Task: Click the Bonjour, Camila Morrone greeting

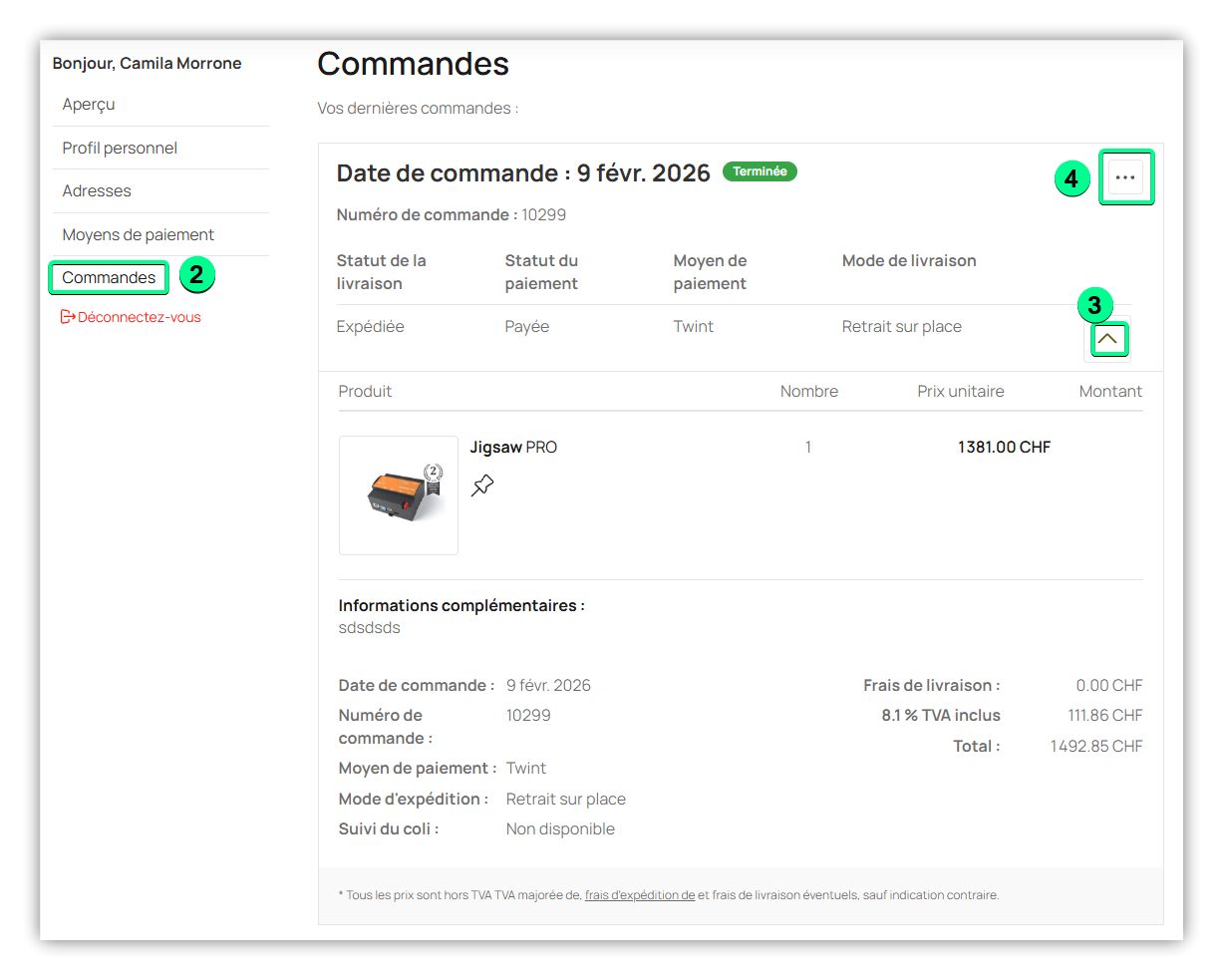Action: [x=147, y=64]
